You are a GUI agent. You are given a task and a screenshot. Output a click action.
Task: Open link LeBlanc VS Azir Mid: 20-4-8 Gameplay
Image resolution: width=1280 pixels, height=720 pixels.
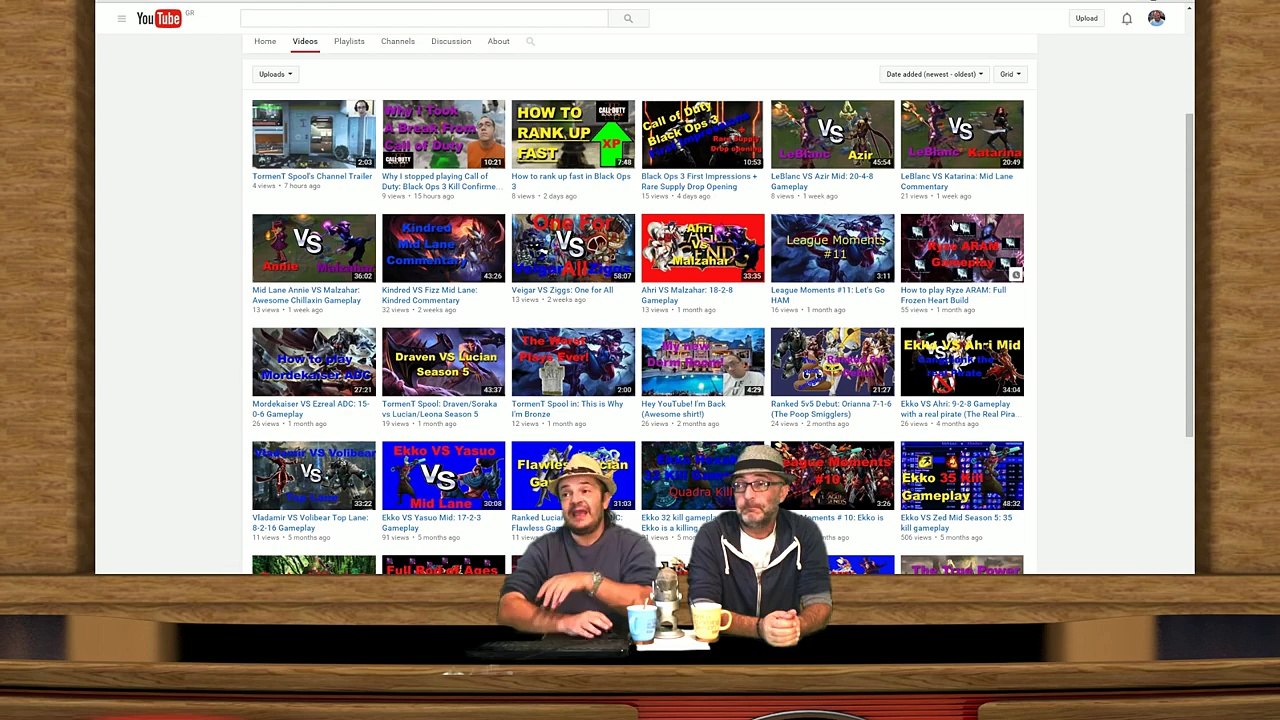[x=822, y=182]
